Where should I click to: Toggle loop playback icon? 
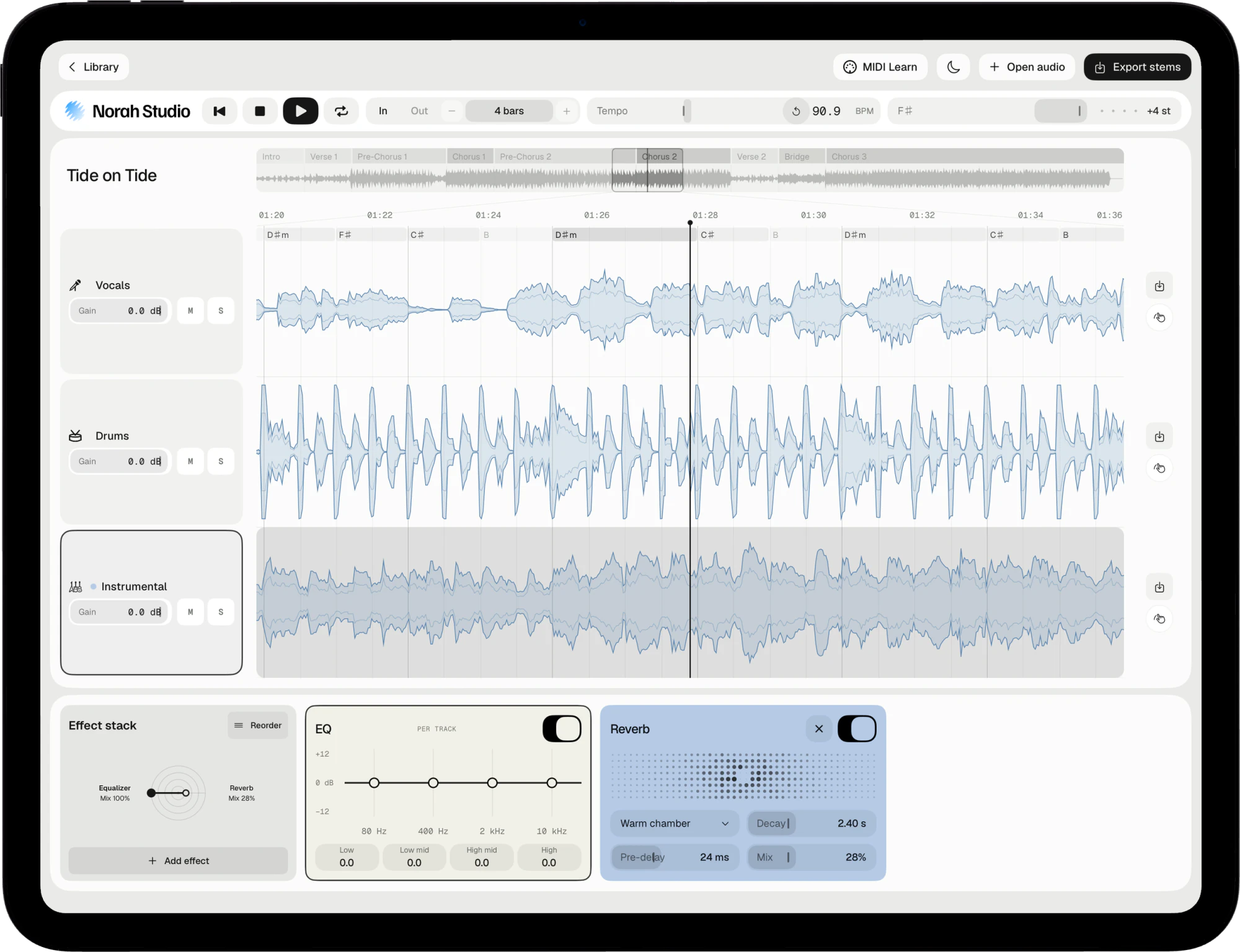342,111
